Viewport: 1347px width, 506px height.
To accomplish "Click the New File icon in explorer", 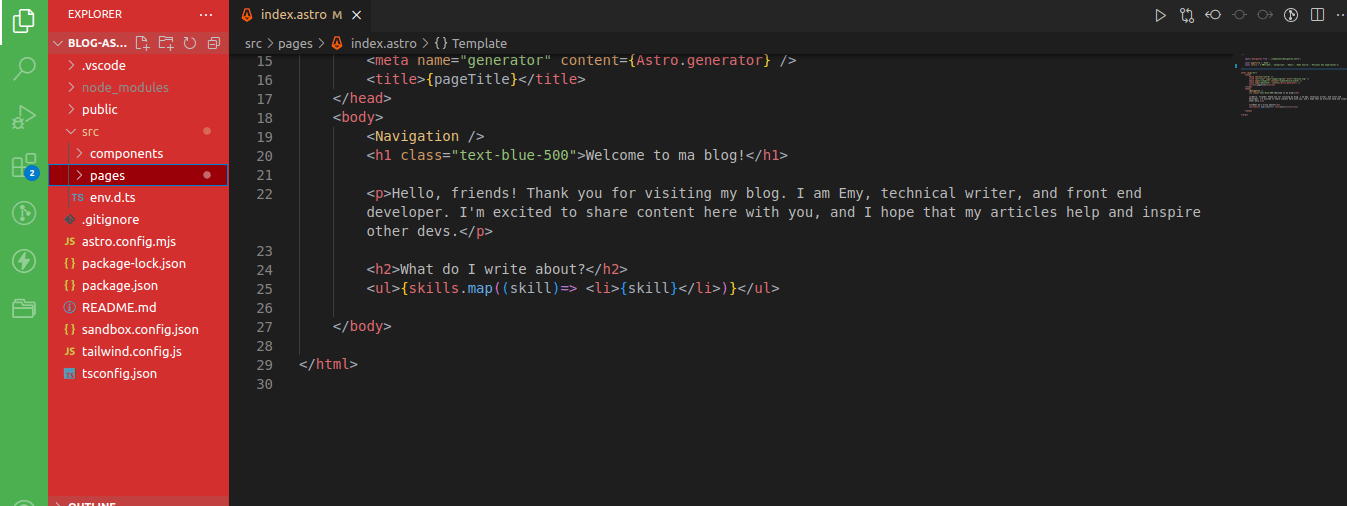I will 143,43.
